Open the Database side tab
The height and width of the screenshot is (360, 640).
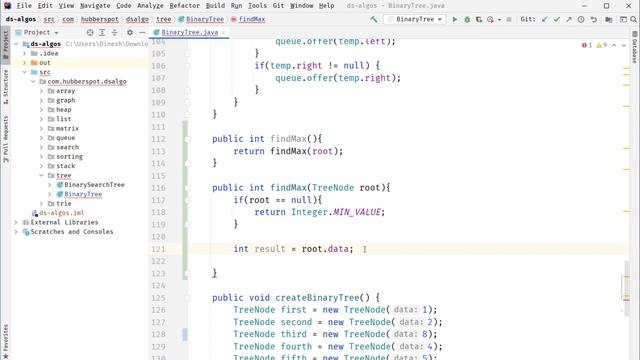pyautogui.click(x=635, y=47)
